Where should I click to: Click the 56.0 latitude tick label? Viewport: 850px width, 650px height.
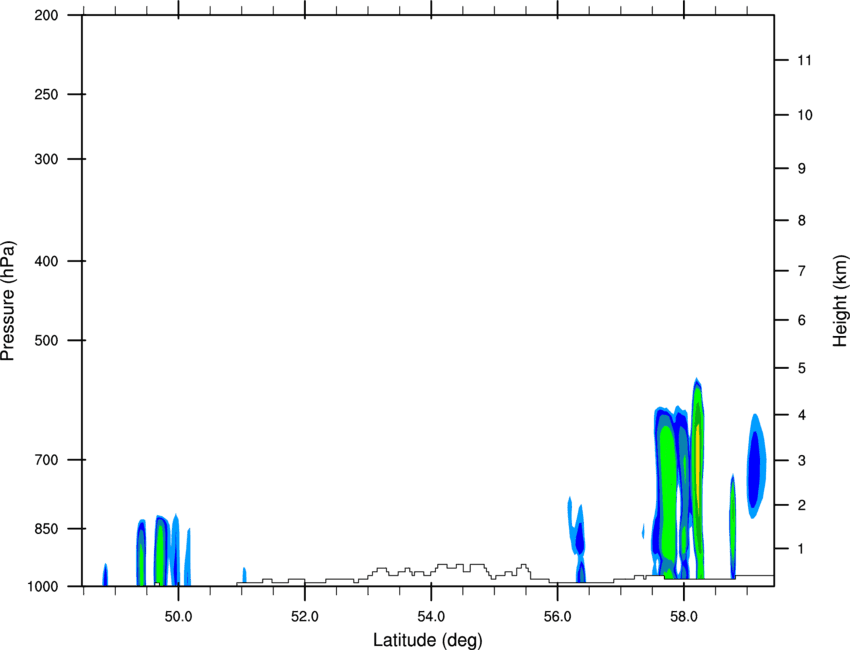point(557,617)
